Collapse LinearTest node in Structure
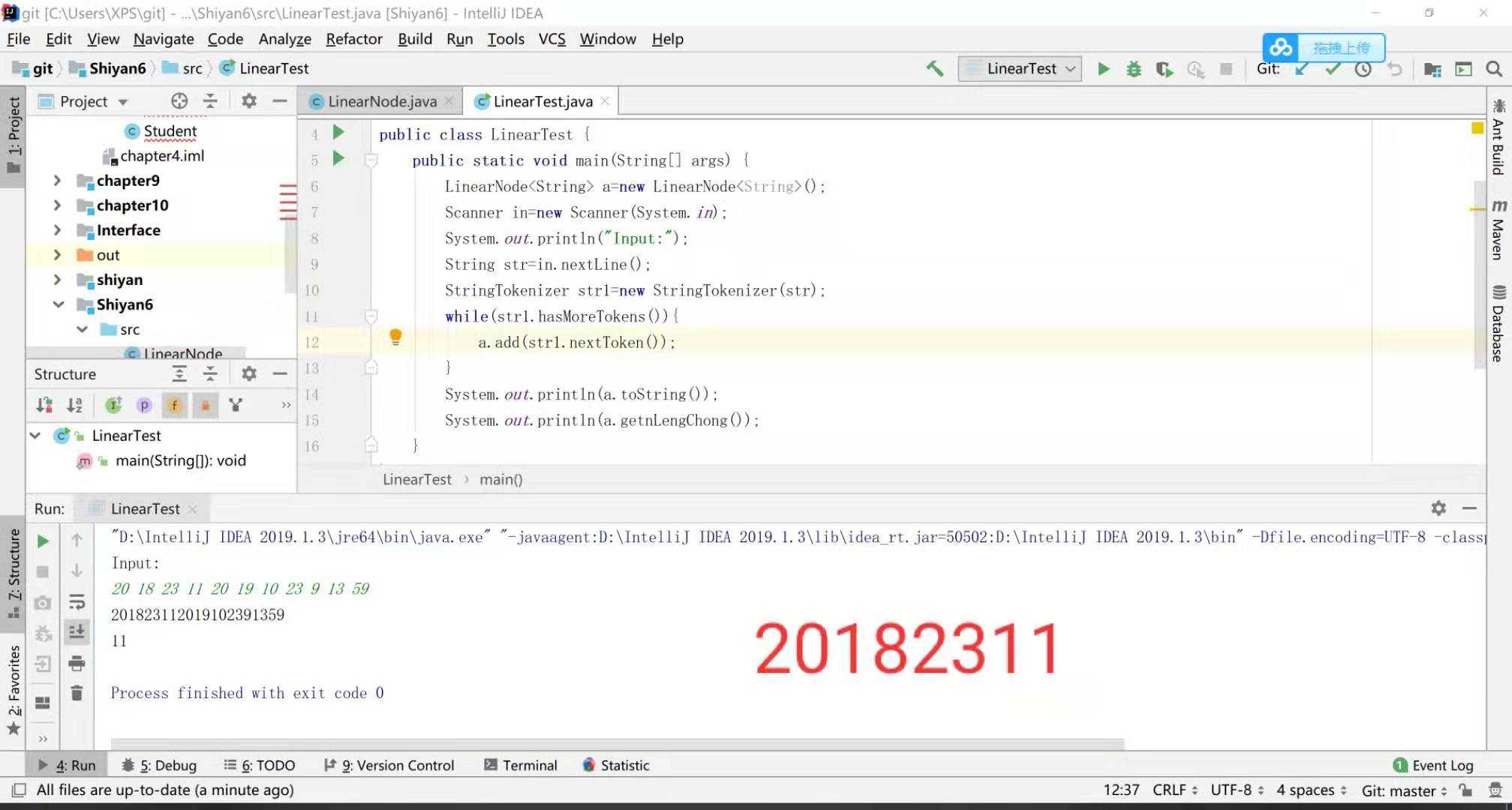Screen dimensions: 1512x810 [x=35, y=435]
